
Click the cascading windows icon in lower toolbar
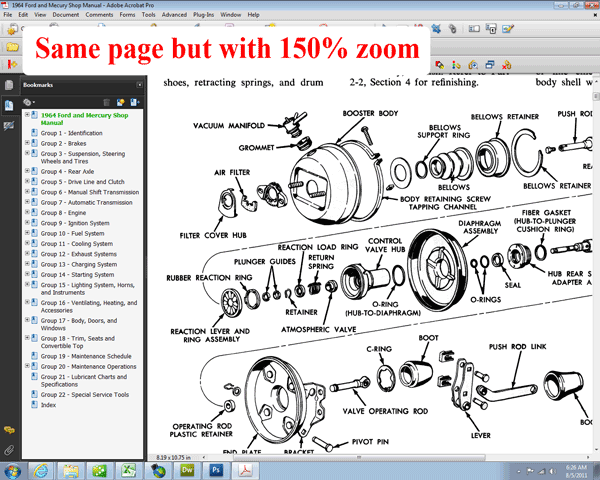[x=489, y=65]
